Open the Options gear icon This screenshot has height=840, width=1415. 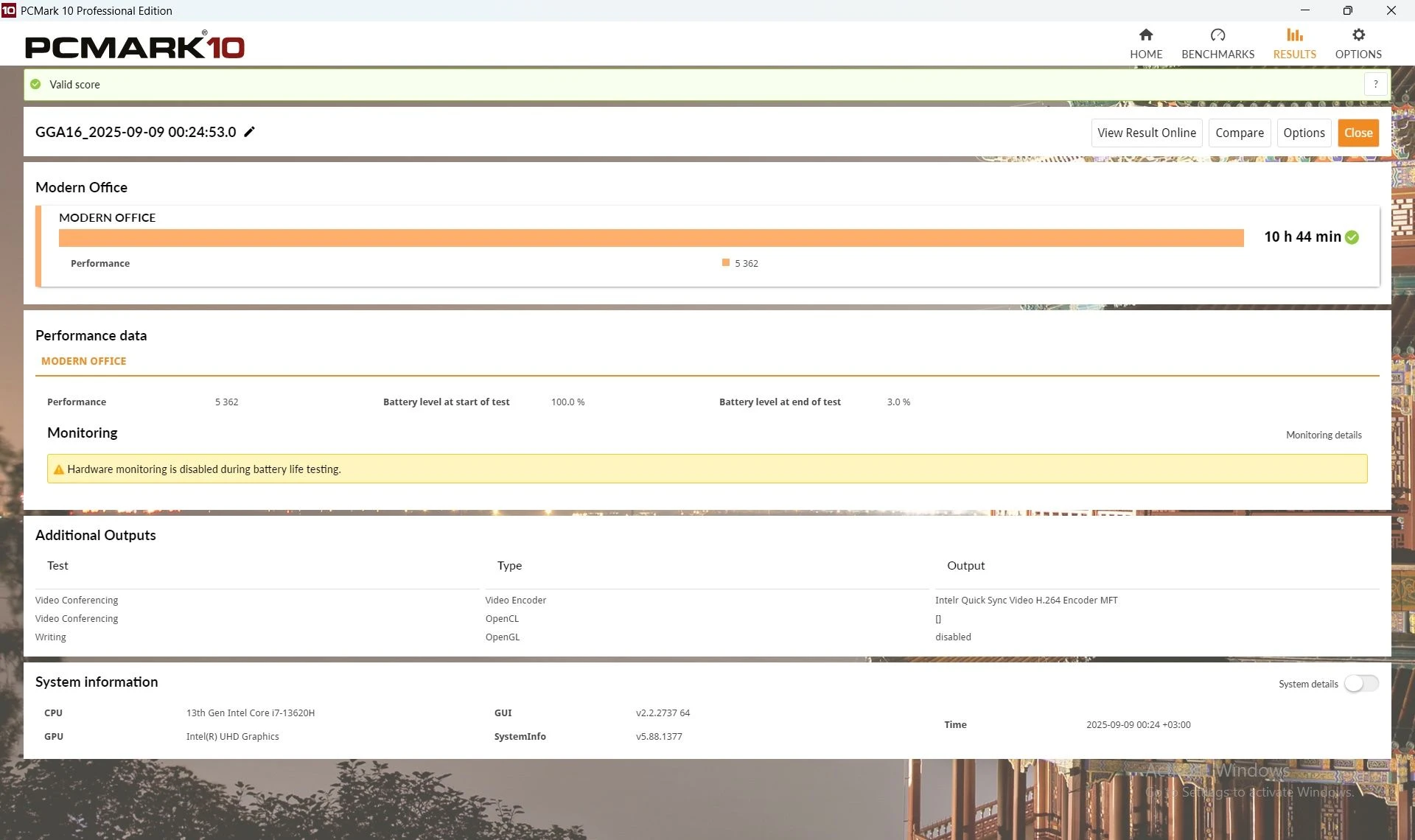point(1358,35)
